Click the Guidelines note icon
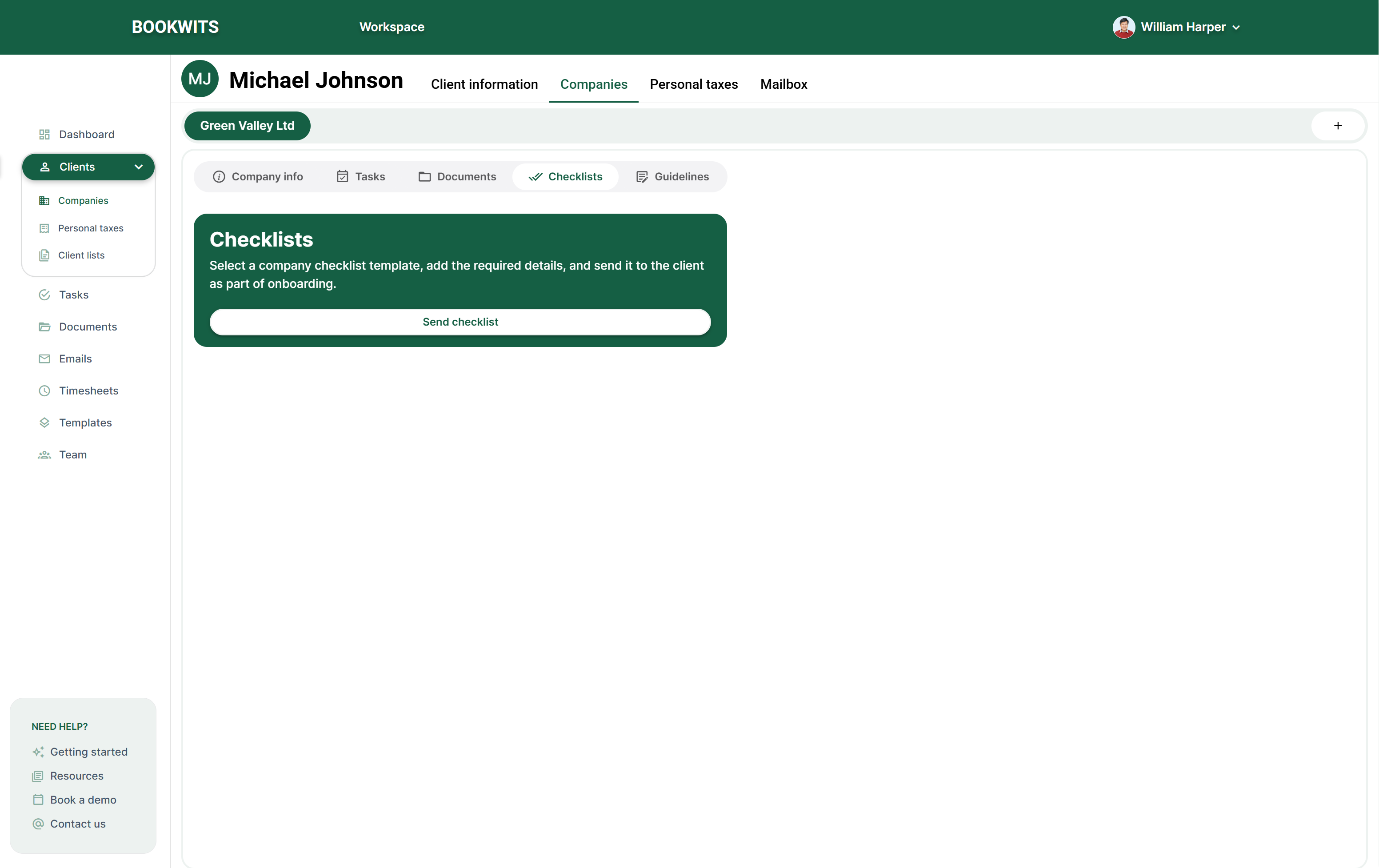Image resolution: width=1379 pixels, height=868 pixels. 642,177
